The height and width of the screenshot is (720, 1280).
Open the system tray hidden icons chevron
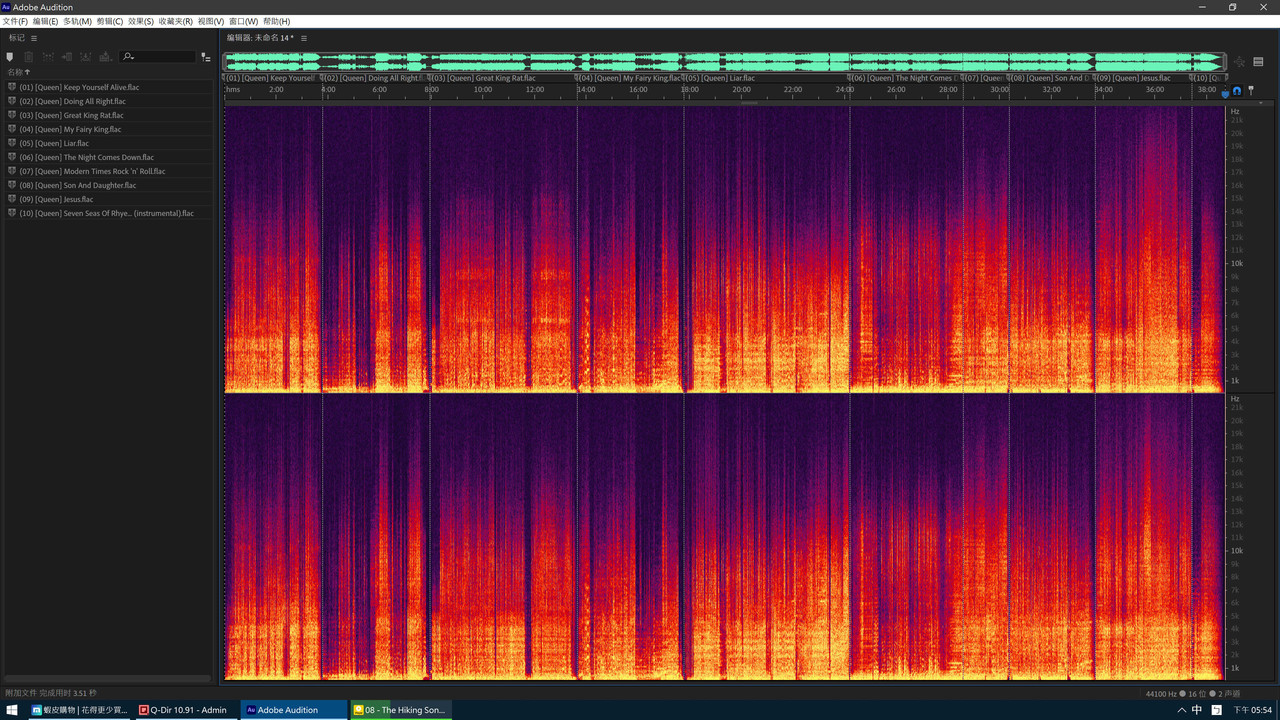(x=1181, y=710)
